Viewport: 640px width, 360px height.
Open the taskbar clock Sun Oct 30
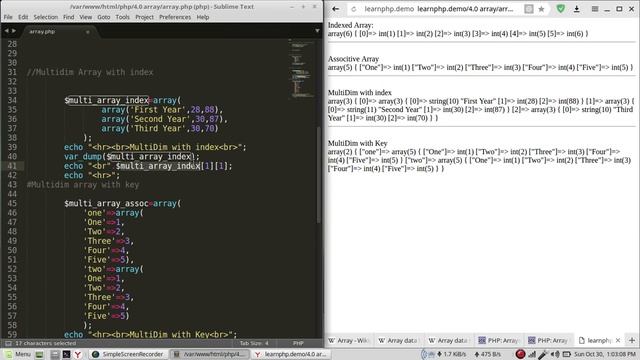click(x=605, y=354)
